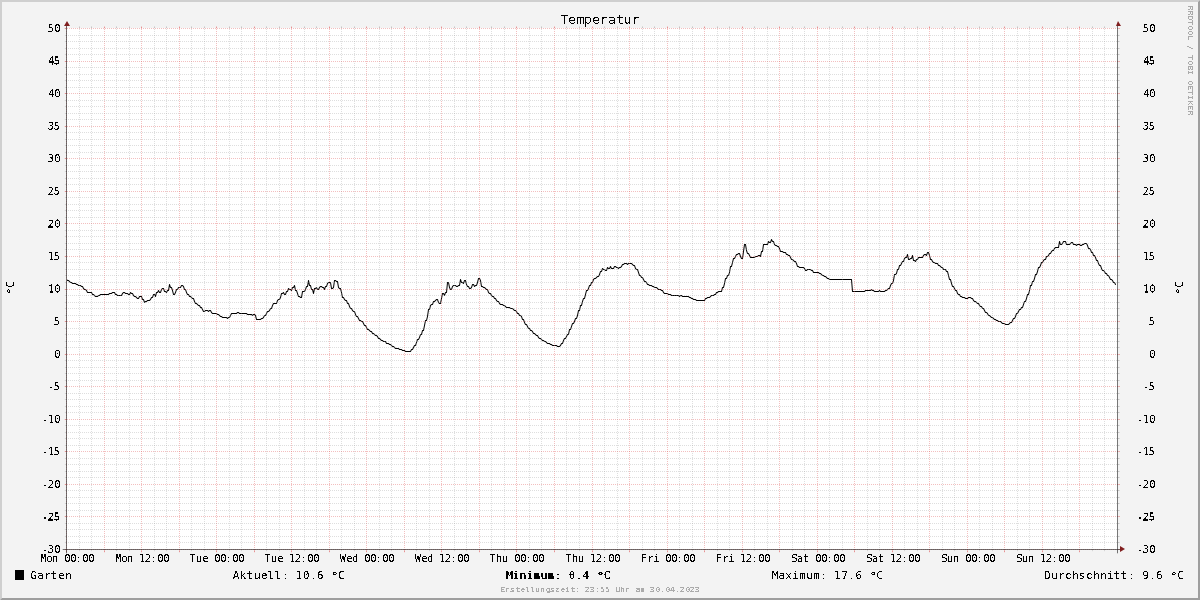The width and height of the screenshot is (1200, 600).
Task: Click the "Wed 12:00" time axis label
Action: point(442,558)
